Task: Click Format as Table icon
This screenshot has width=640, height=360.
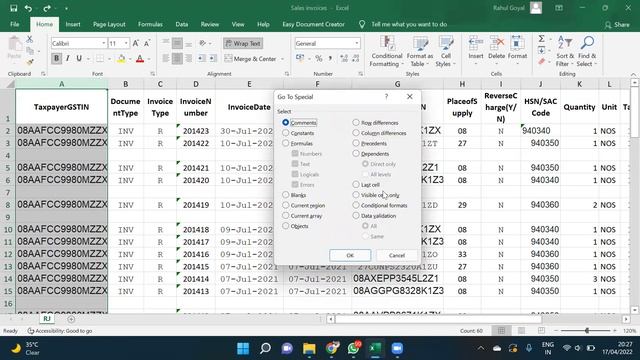Action: click(x=420, y=51)
